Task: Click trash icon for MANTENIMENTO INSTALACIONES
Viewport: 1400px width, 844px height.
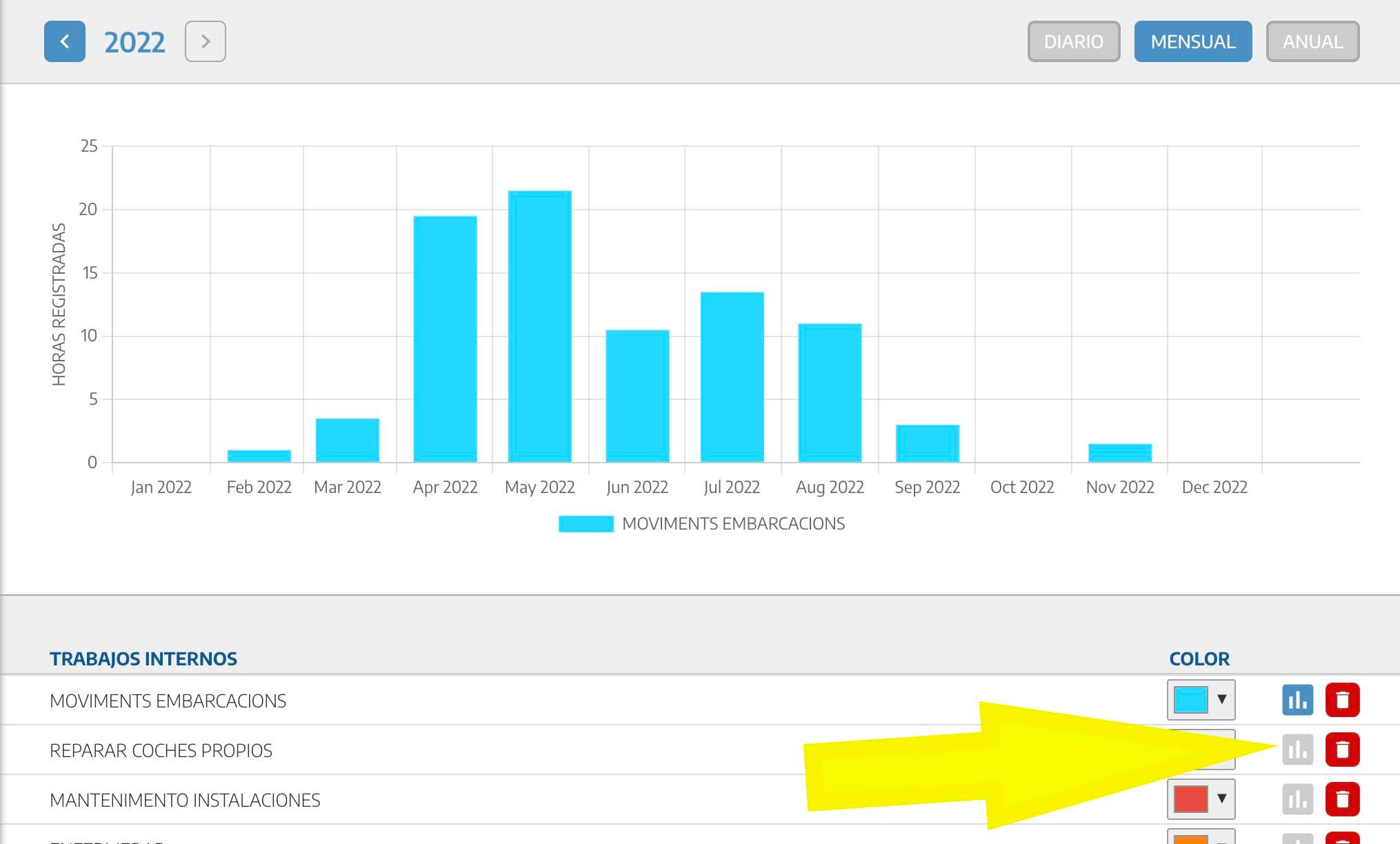Action: click(1342, 799)
